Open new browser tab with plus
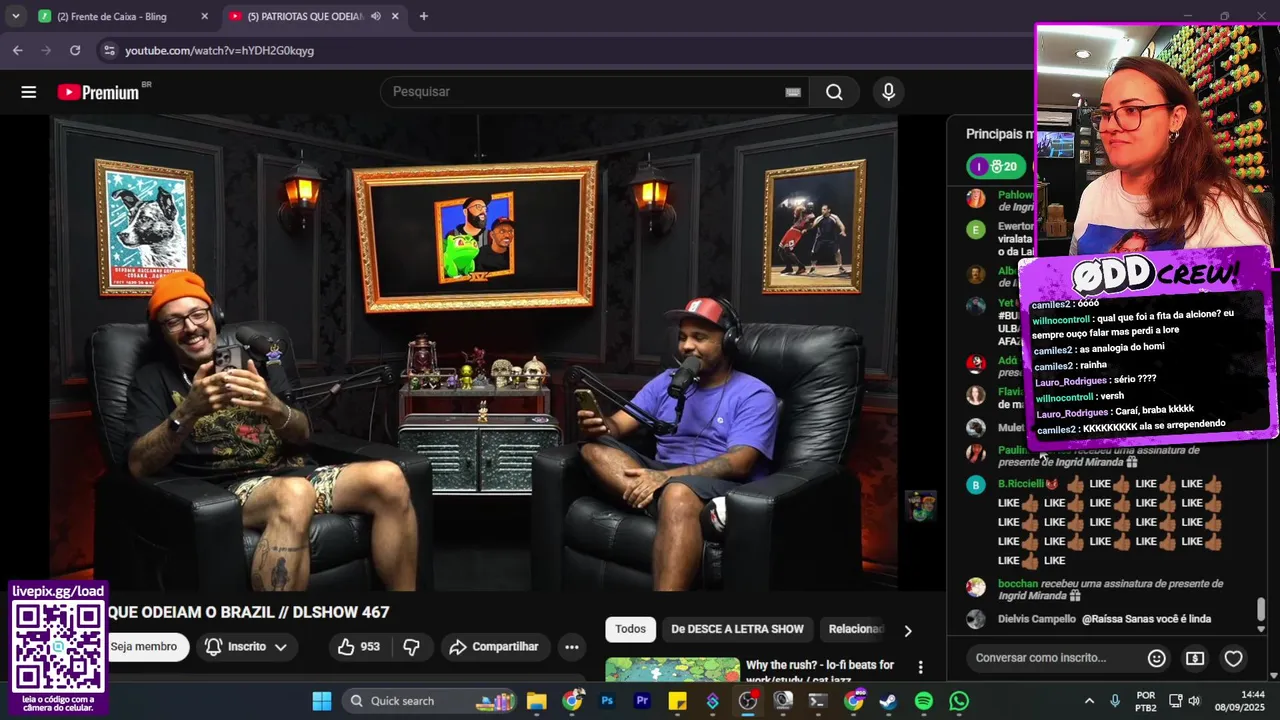This screenshot has height=720, width=1280. [x=424, y=16]
